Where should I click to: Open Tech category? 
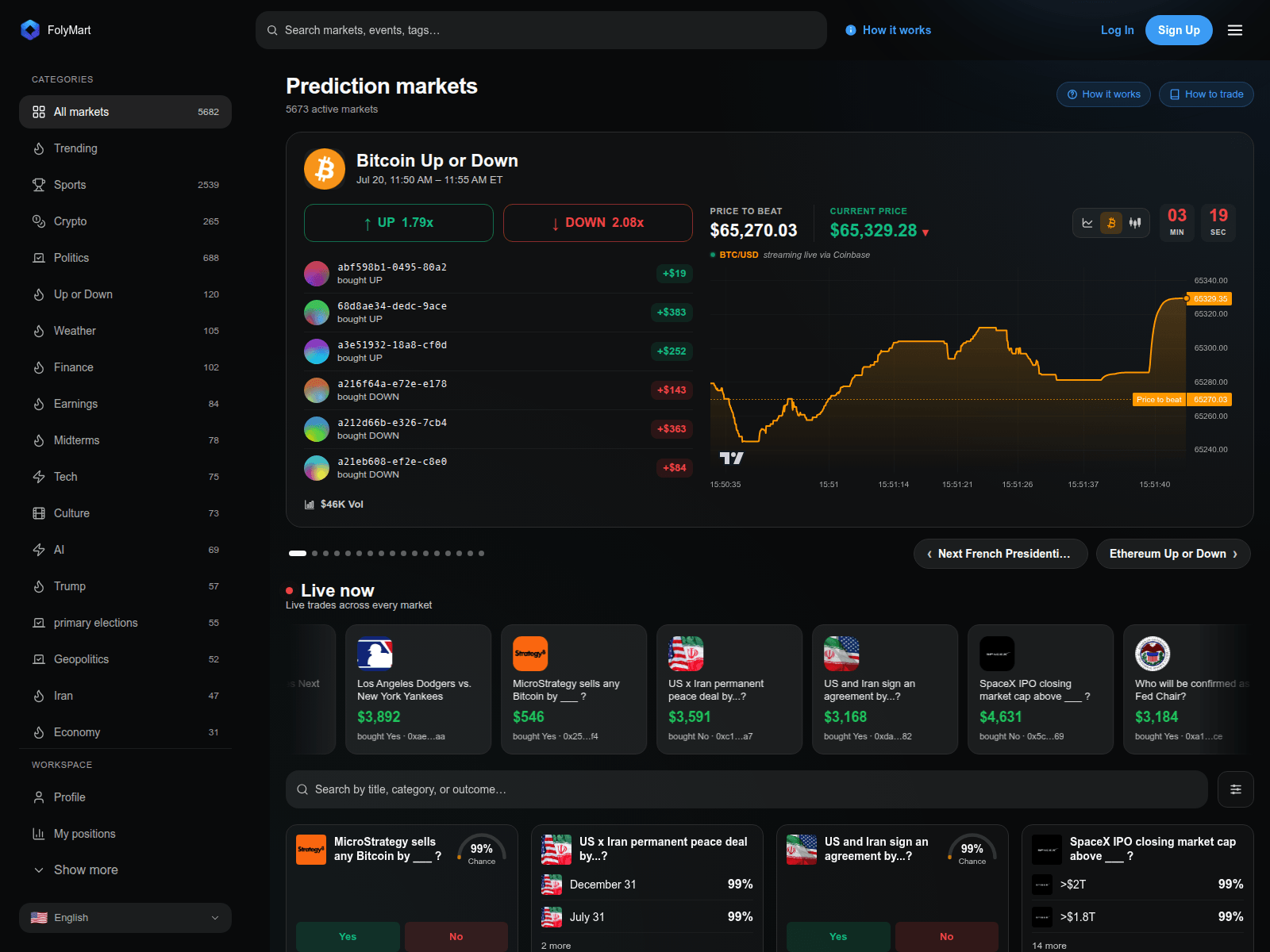tap(125, 477)
